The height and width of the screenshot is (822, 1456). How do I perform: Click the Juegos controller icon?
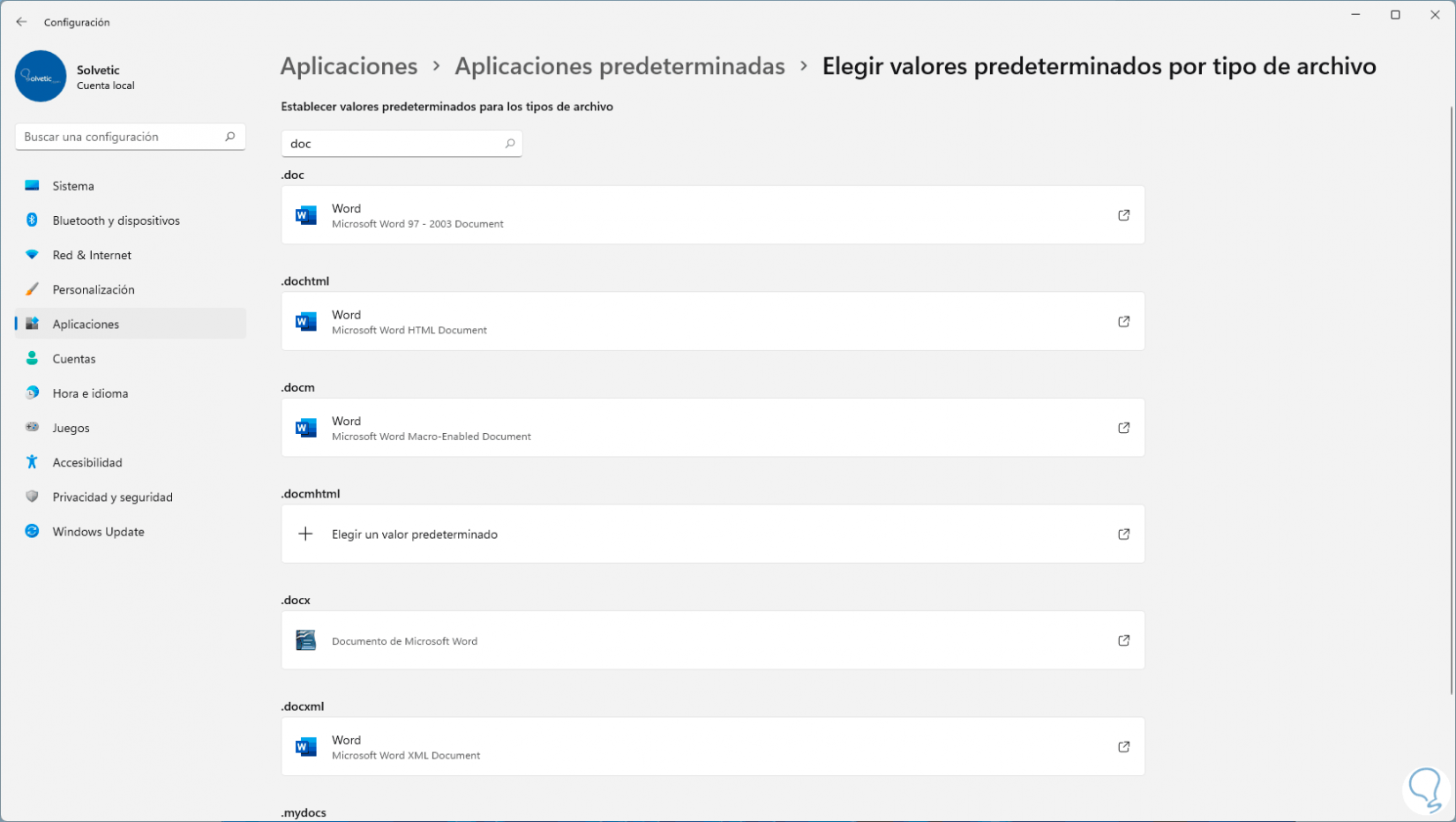point(32,427)
